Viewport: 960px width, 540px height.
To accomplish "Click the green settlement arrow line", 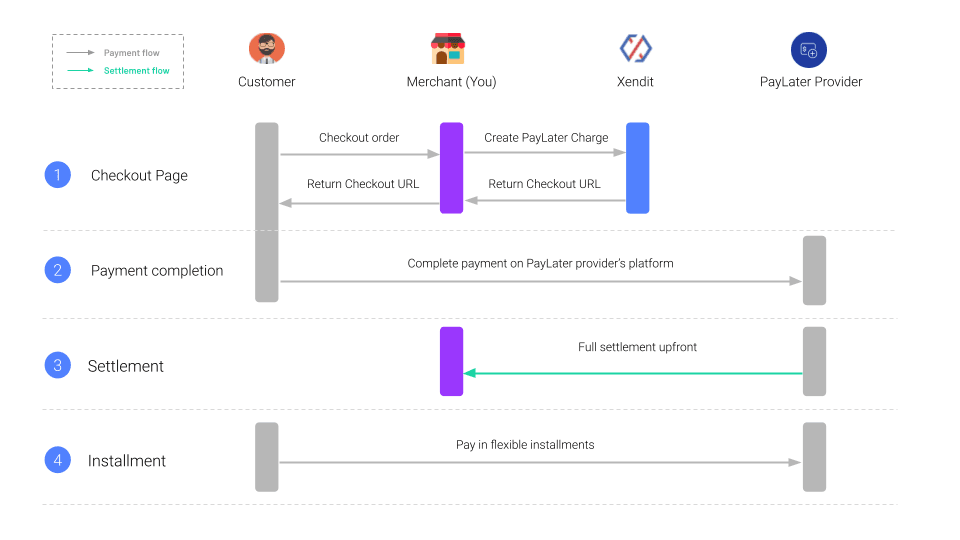I will click(633, 373).
